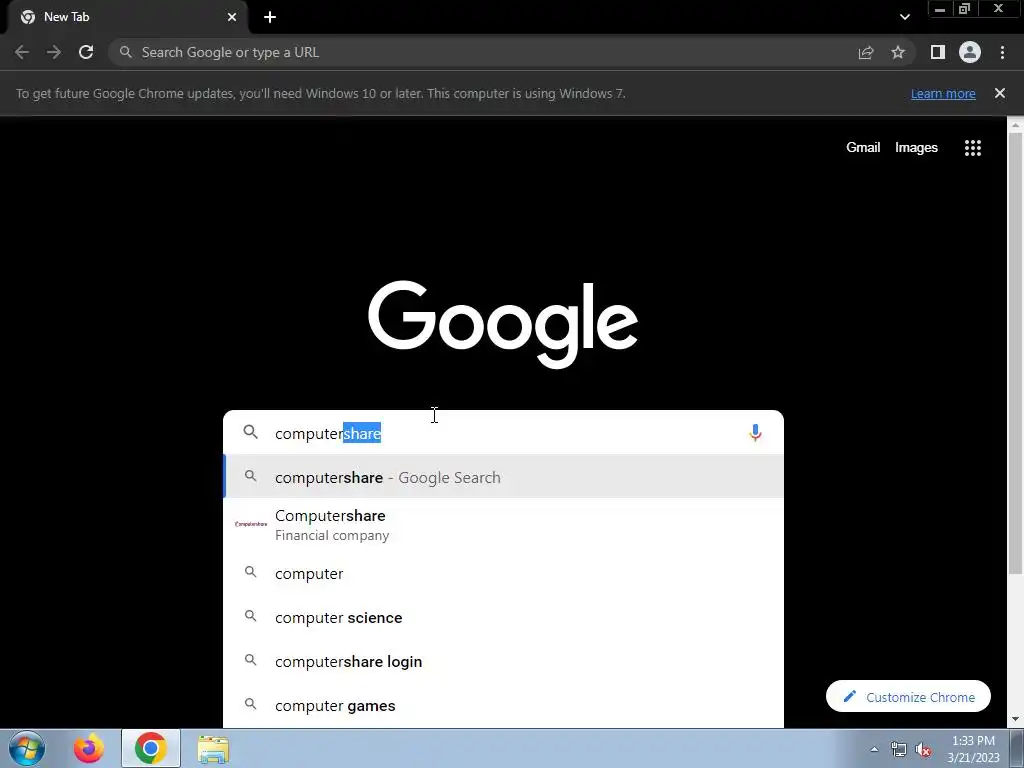Open Gmail link
The height and width of the screenshot is (768, 1024).
pos(863,148)
